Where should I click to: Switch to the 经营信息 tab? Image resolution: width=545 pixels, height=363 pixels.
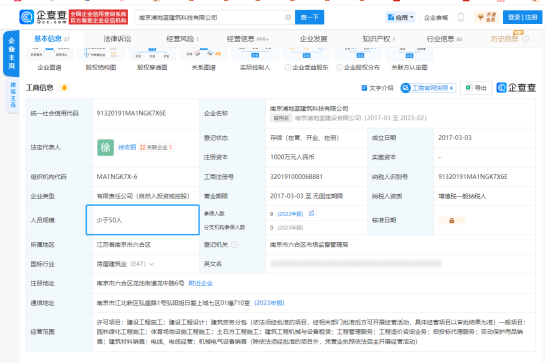pos(248,39)
